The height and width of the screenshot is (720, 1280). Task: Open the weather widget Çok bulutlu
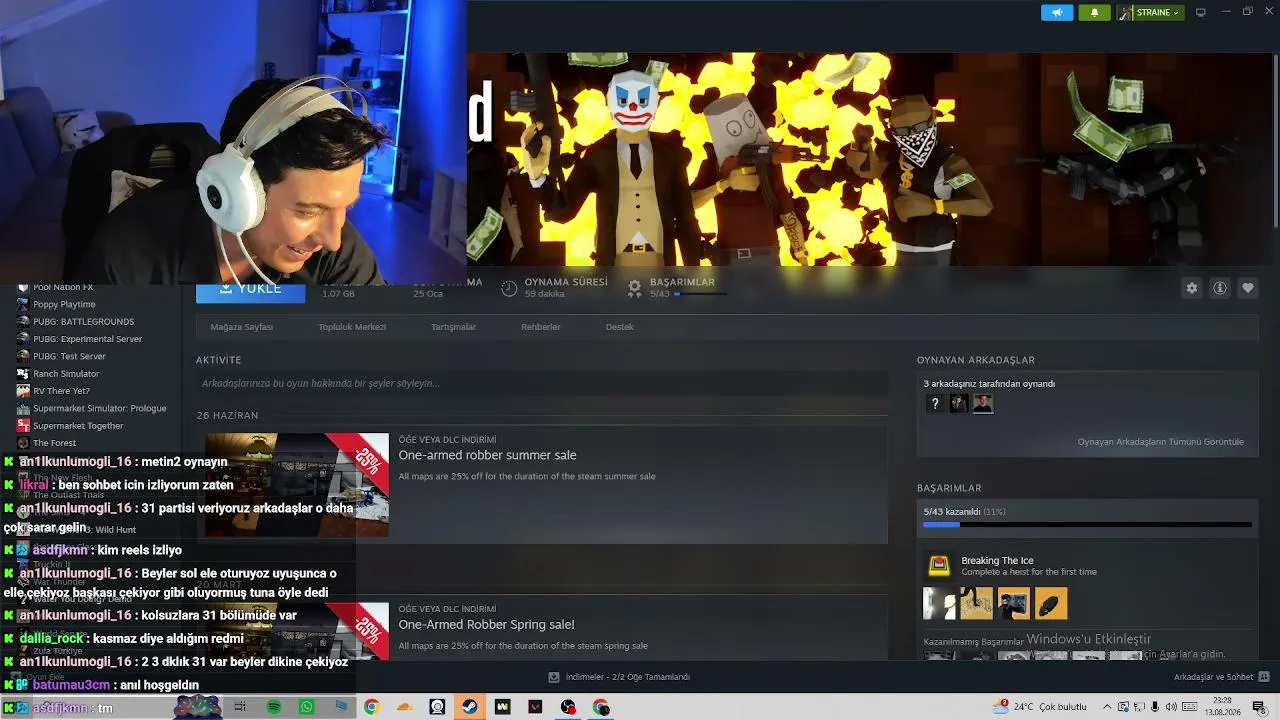pos(1040,707)
